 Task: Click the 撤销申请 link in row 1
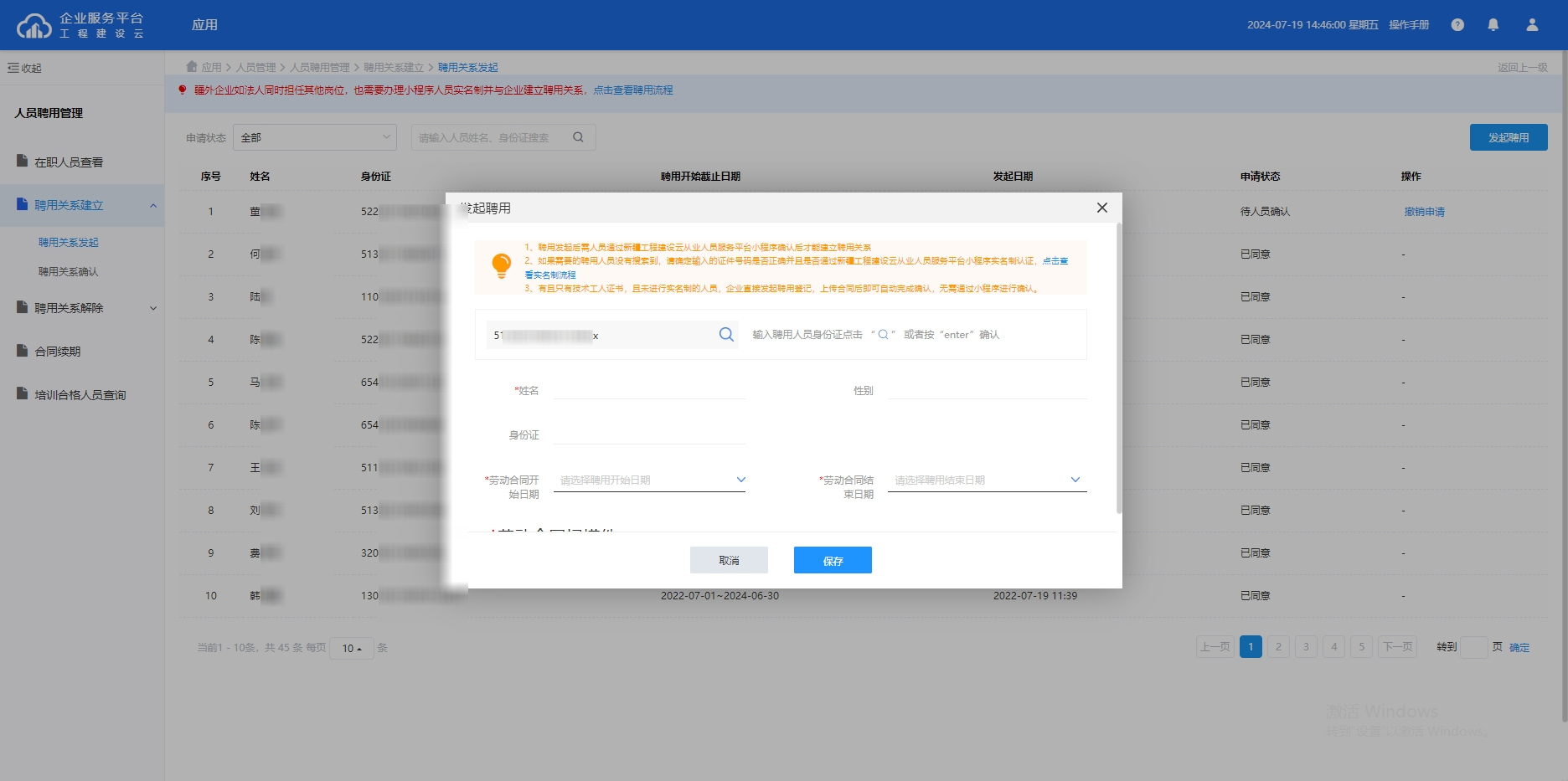click(x=1424, y=212)
